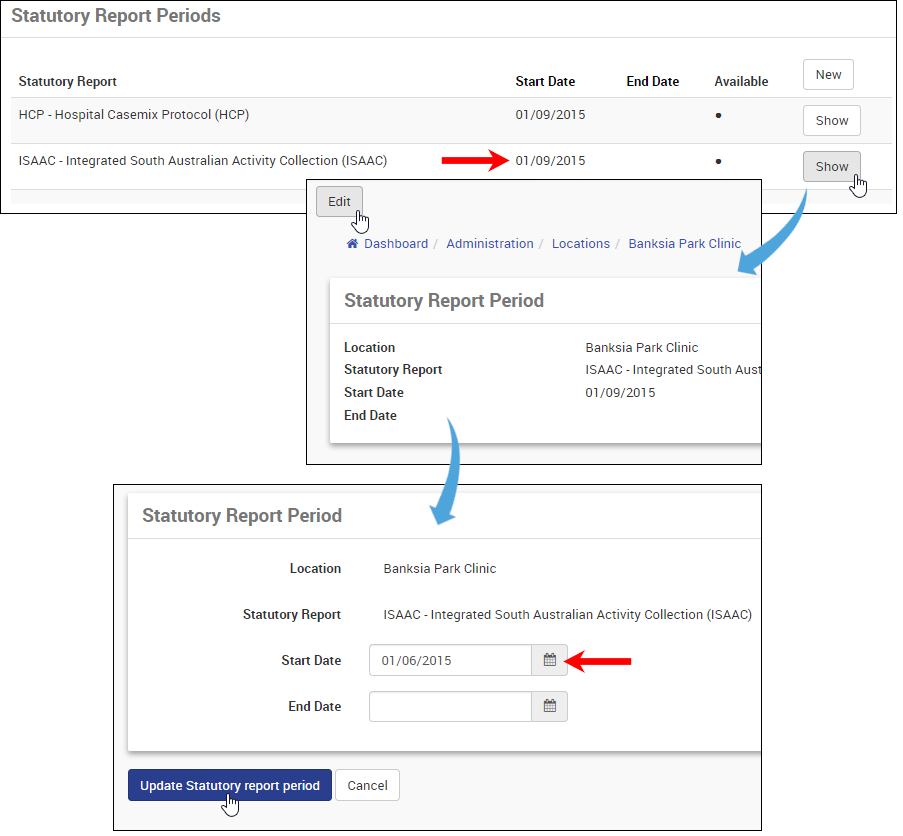The image size is (903, 836).
Task: Open the End Date calendar picker
Action: [x=549, y=706]
